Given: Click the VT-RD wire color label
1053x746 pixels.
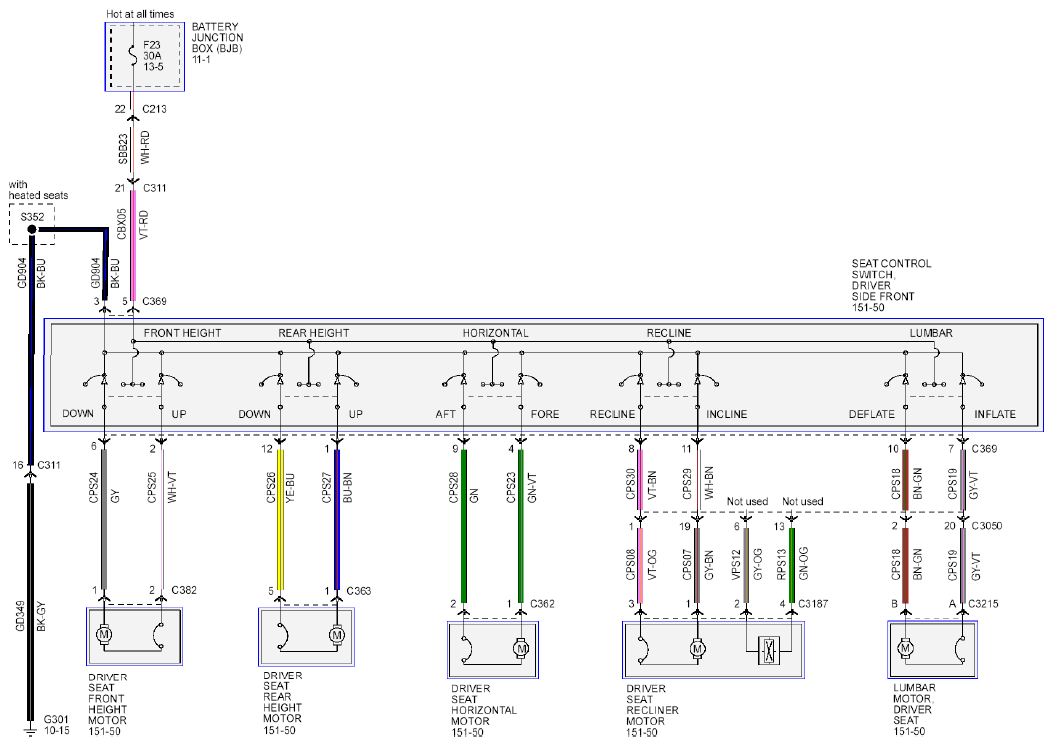Looking at the screenshot, I should click(x=144, y=225).
